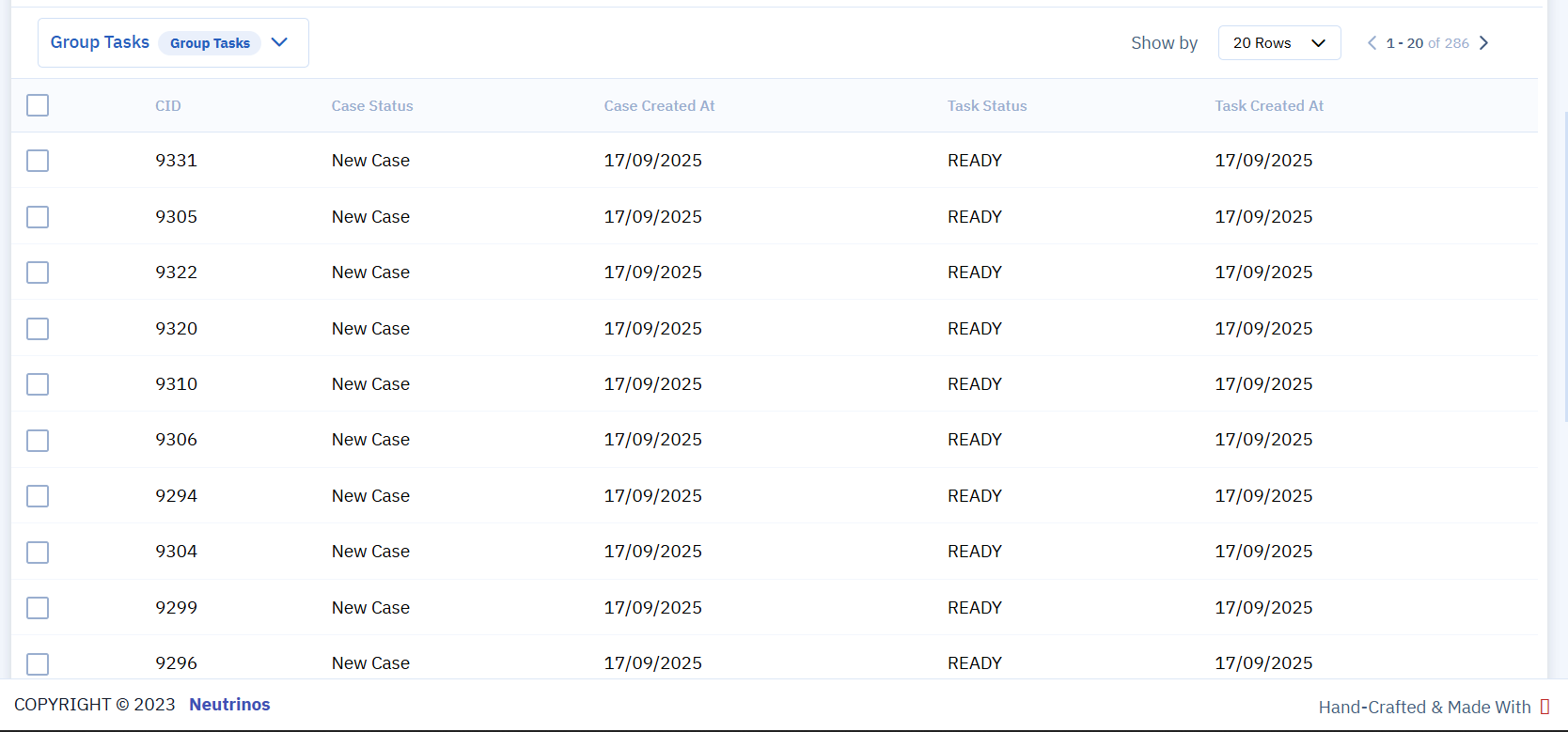Screen dimensions: 1568x732
Task: Click the Case Status column header
Action: pyautogui.click(x=372, y=106)
